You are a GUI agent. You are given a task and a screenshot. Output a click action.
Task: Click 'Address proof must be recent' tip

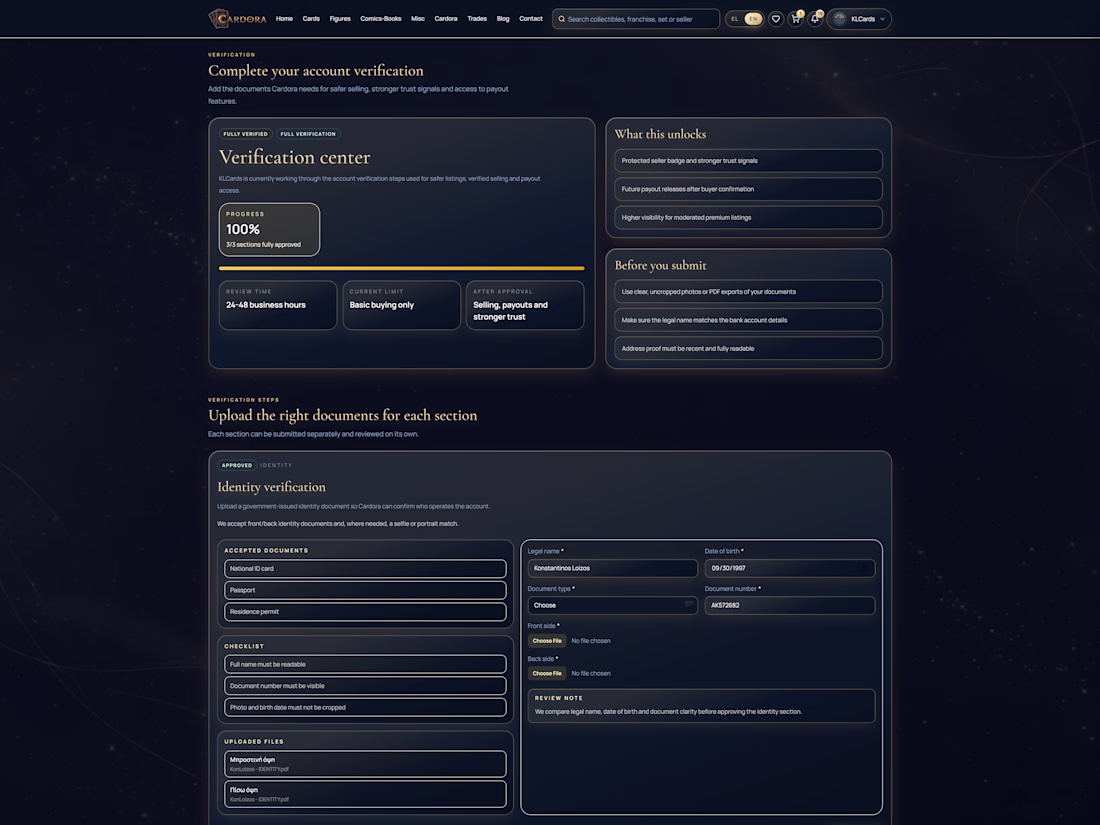click(748, 349)
